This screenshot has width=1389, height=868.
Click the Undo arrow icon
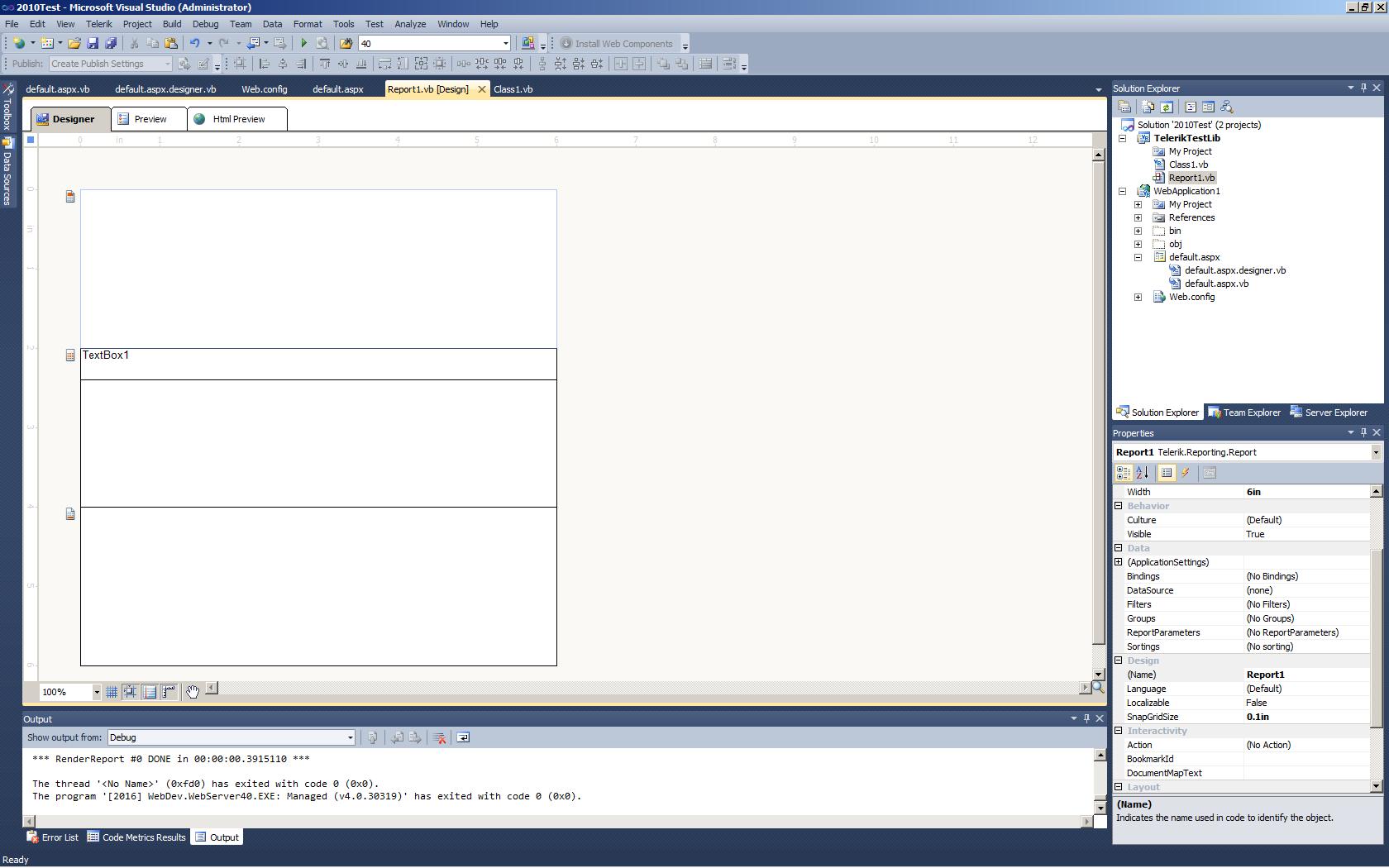pos(195,44)
